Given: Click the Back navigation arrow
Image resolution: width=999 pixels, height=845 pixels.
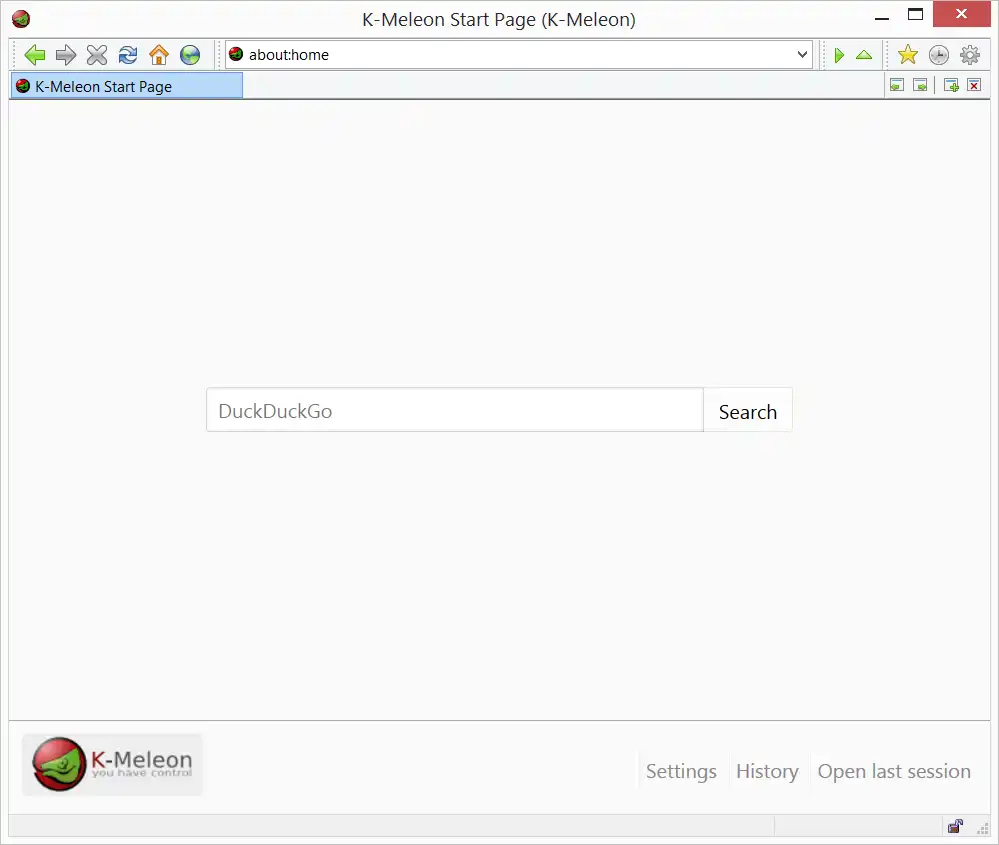Looking at the screenshot, I should 35,55.
